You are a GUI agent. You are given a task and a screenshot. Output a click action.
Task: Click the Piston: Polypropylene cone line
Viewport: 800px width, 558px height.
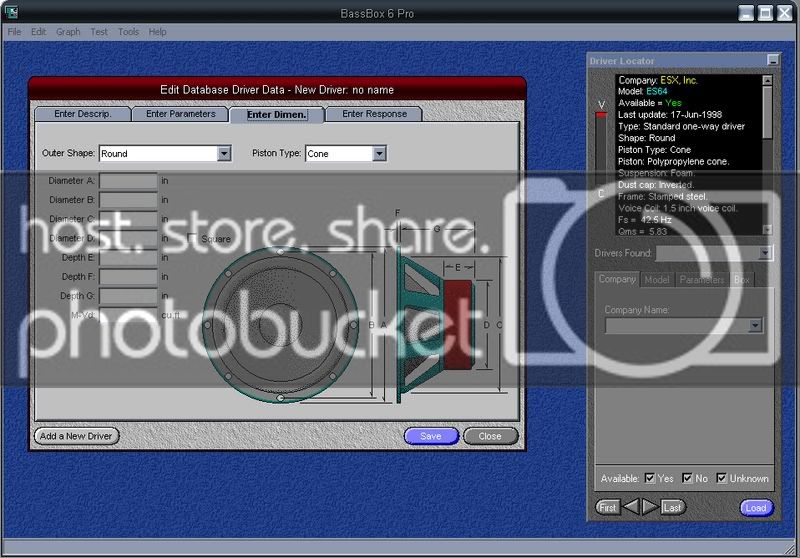(x=673, y=162)
